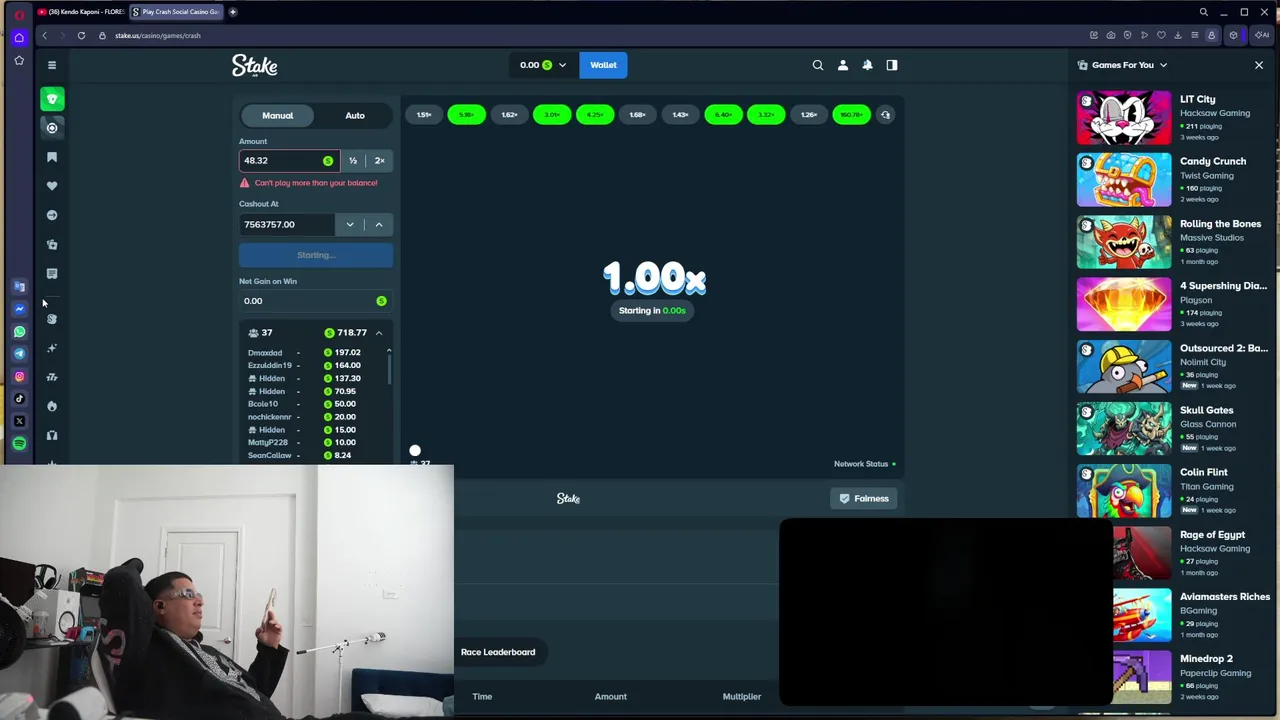
Task: Click the Rage of Egypt game title
Action: point(1212,535)
